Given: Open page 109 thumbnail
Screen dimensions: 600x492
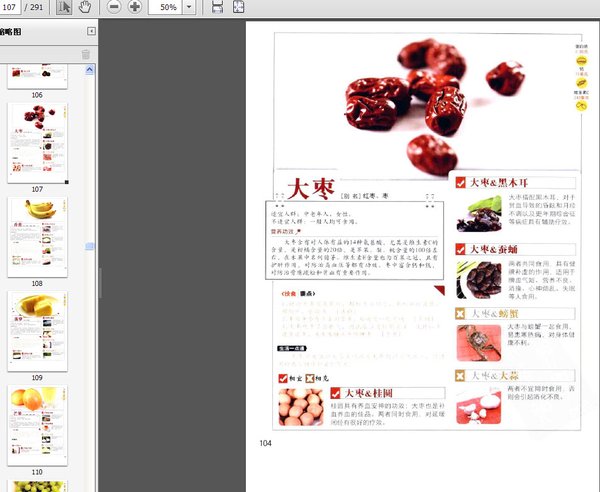Looking at the screenshot, I should click(37, 331).
